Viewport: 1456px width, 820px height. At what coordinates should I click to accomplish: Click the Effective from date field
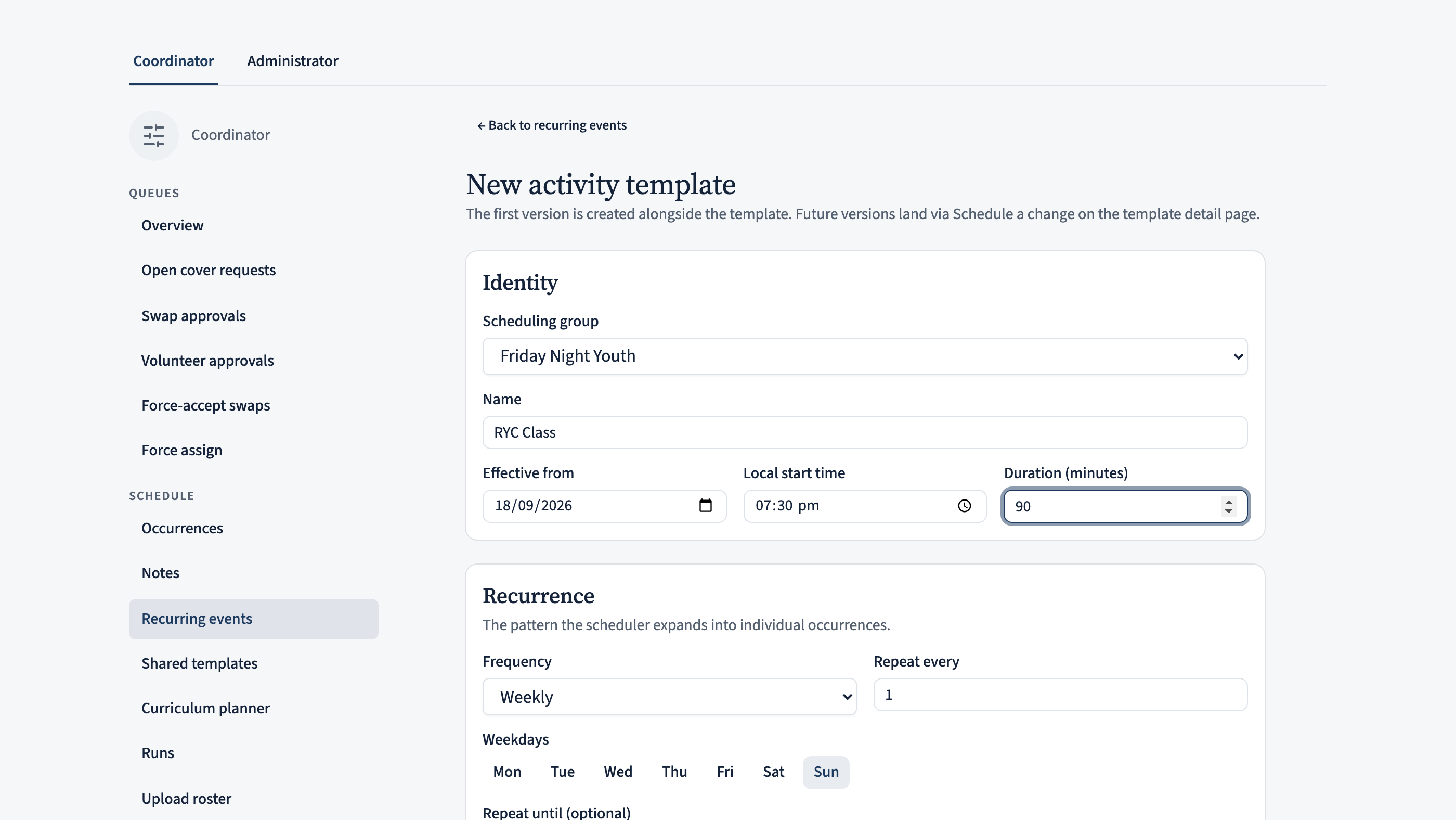click(604, 506)
